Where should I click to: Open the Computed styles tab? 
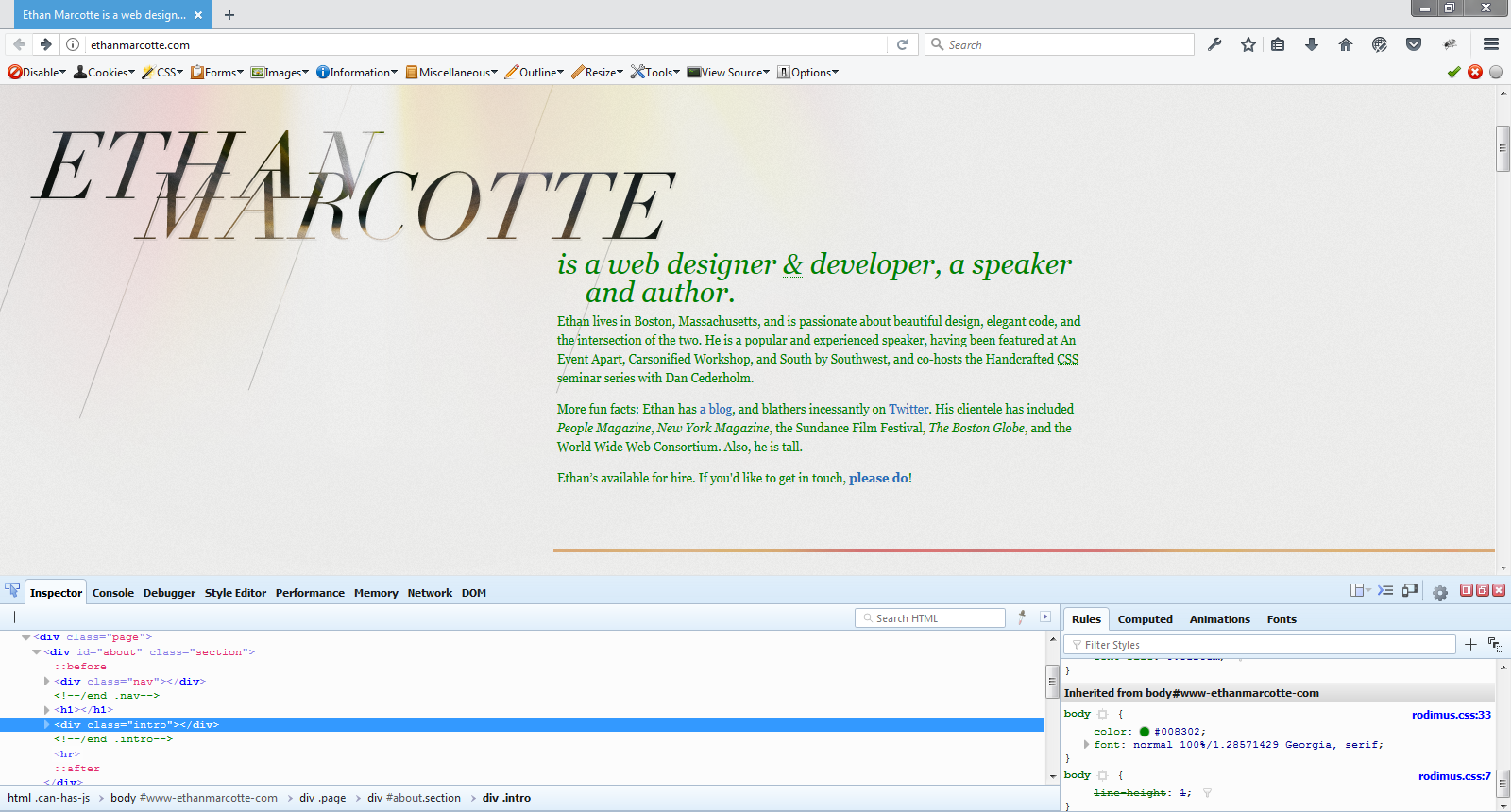tap(1145, 619)
